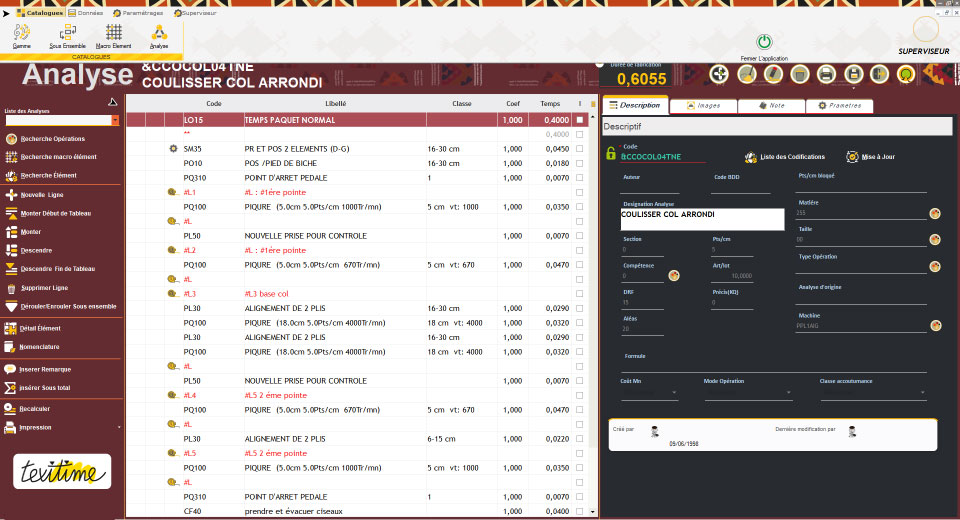
Task: Check the box for the SM35 row
Action: 579,149
